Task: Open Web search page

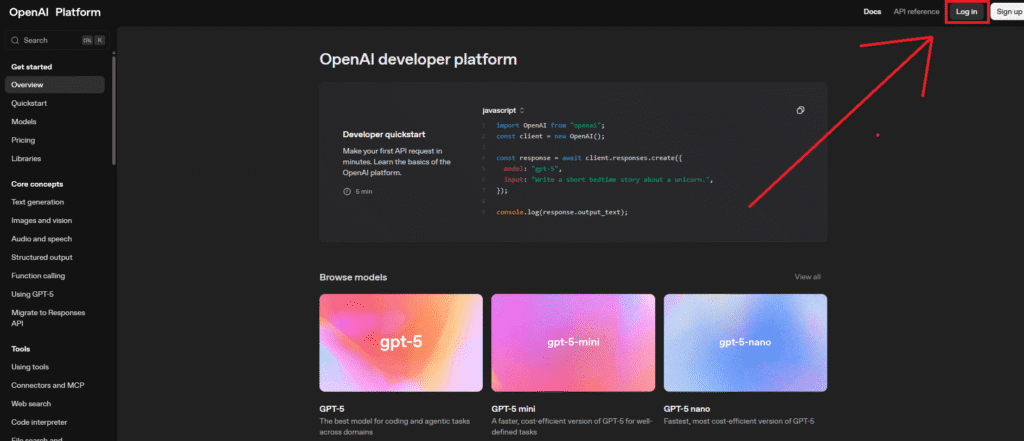Action: click(x=31, y=404)
